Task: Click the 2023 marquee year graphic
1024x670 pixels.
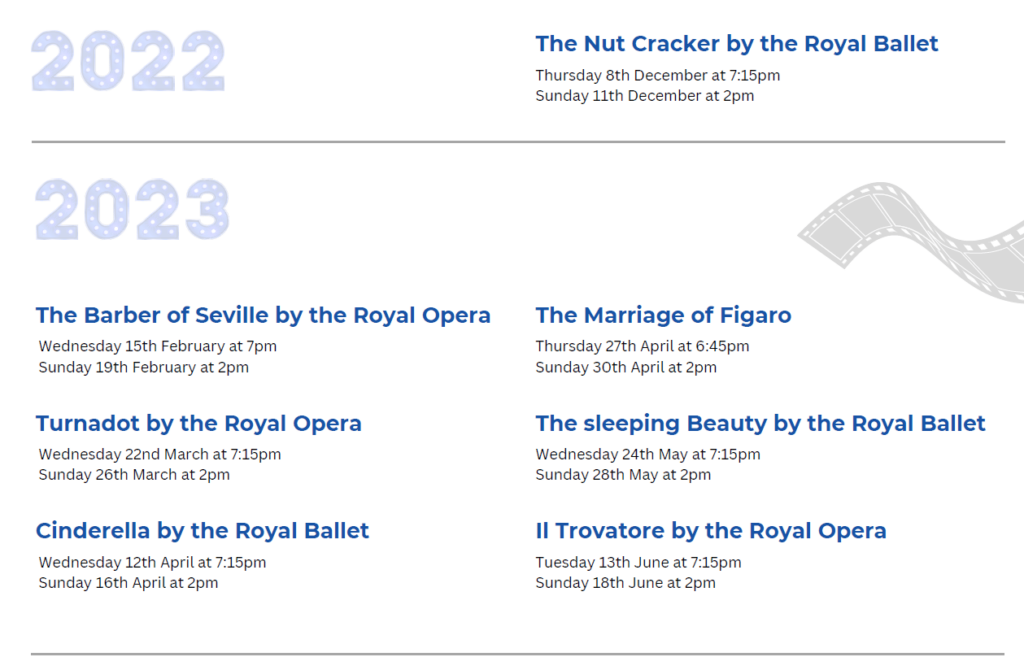Action: click(132, 209)
